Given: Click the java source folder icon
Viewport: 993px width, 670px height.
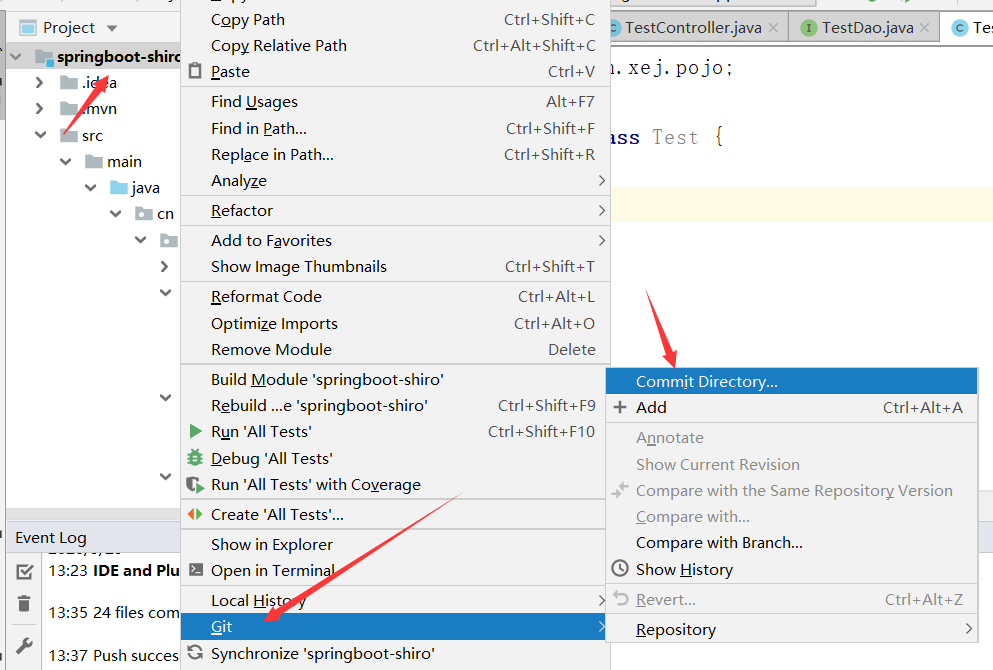Looking at the screenshot, I should tap(119, 187).
